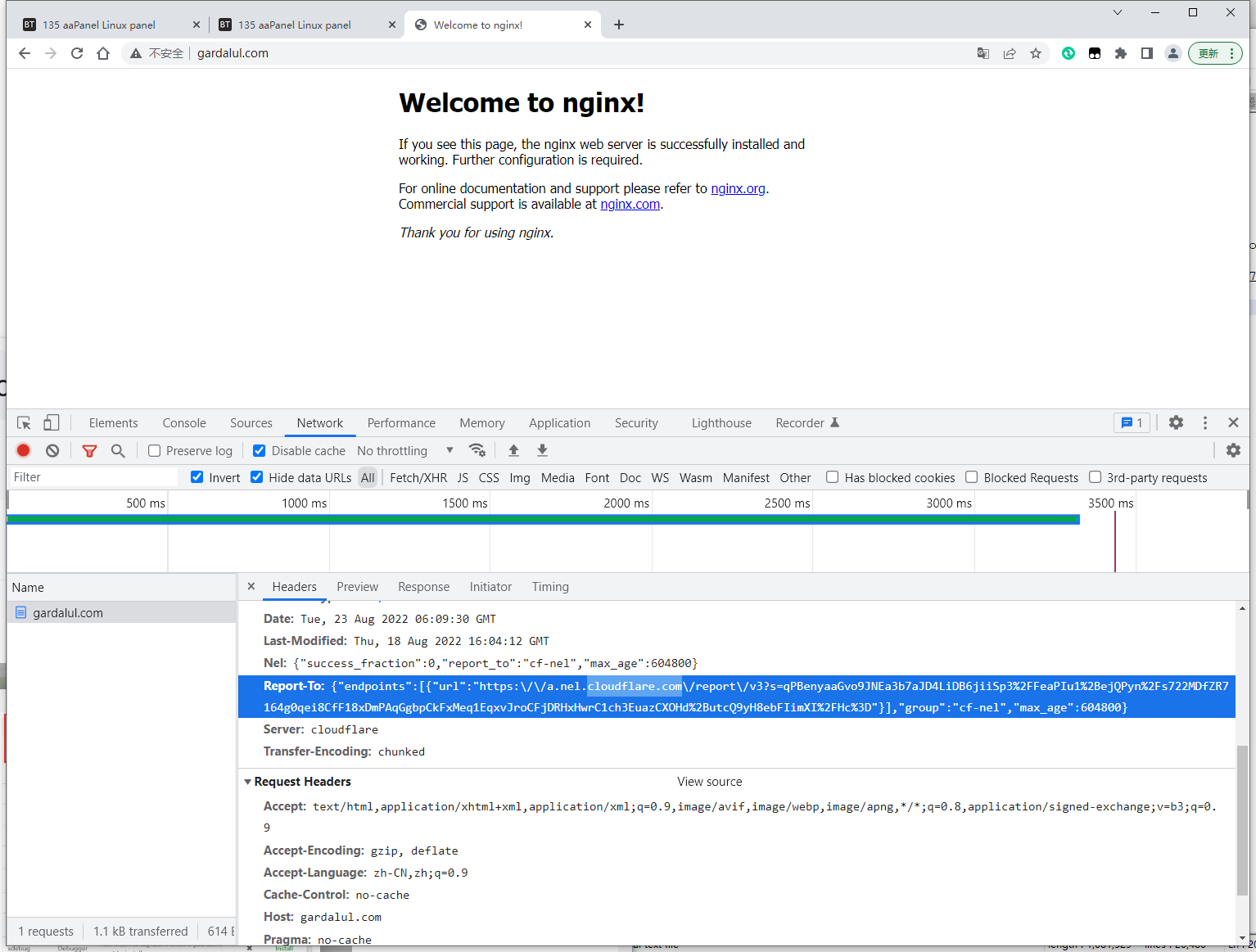Uncheck the Disable cache checkbox
The width and height of the screenshot is (1256, 952).
pos(259,450)
